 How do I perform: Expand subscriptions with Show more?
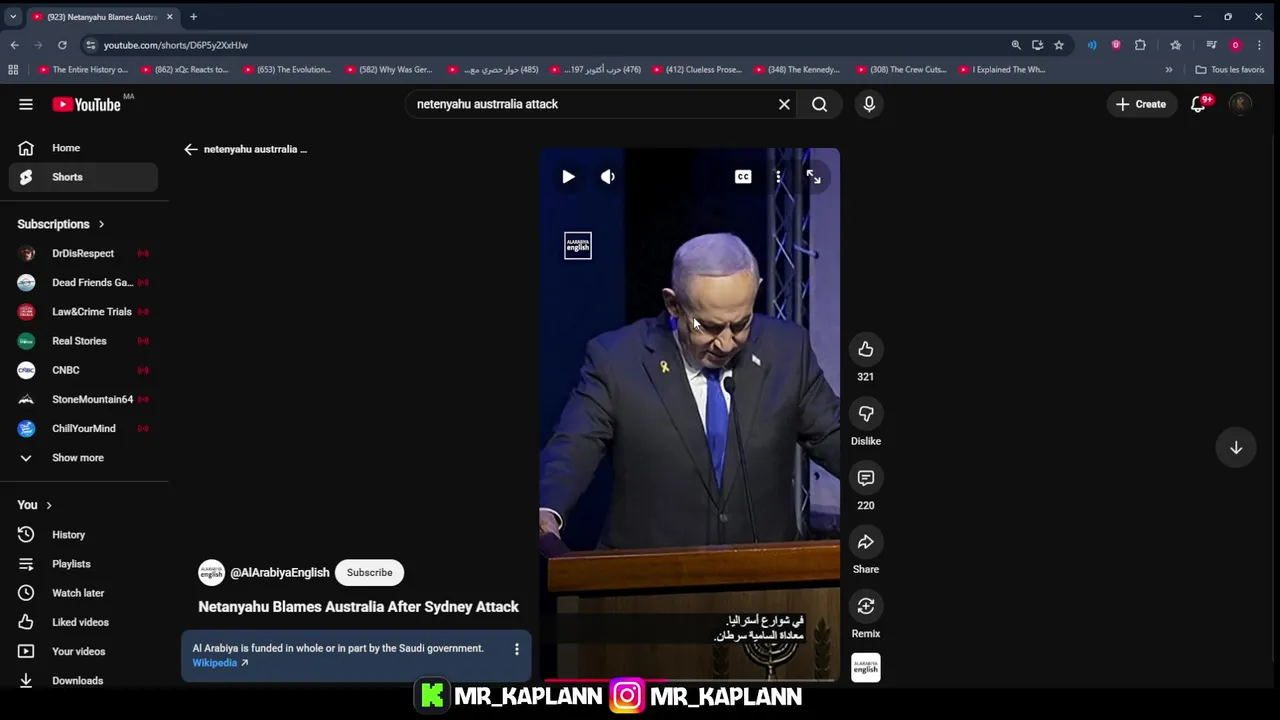tap(84, 458)
